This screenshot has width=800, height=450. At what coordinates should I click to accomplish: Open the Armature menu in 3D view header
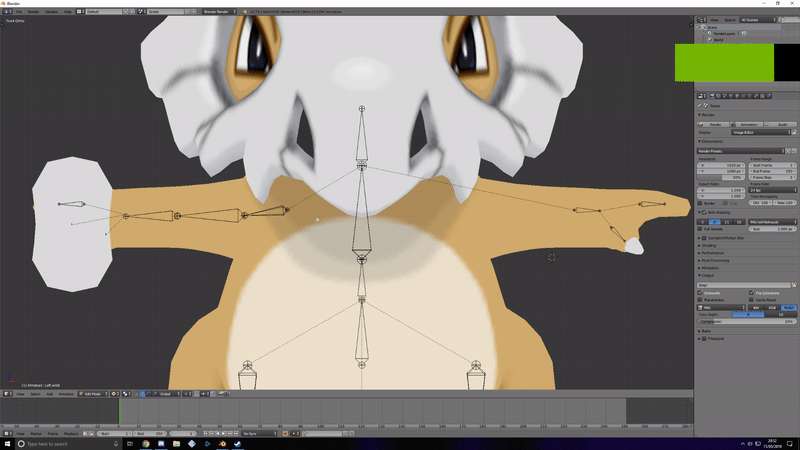pos(66,394)
